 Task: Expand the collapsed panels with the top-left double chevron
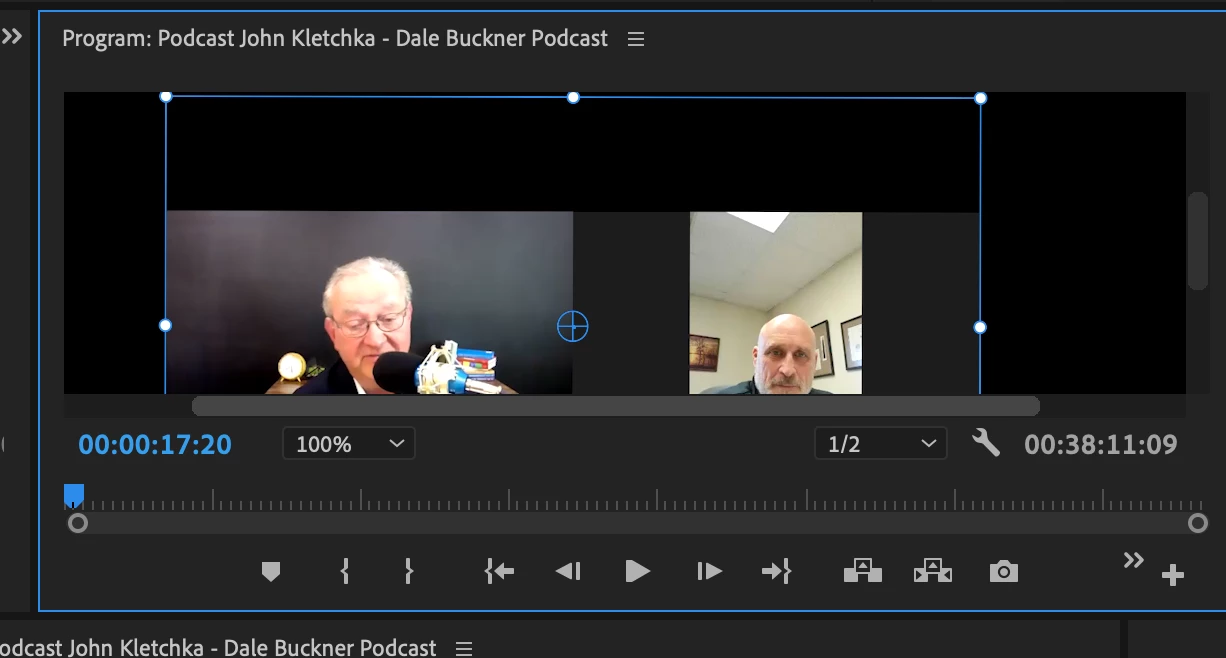tap(11, 37)
